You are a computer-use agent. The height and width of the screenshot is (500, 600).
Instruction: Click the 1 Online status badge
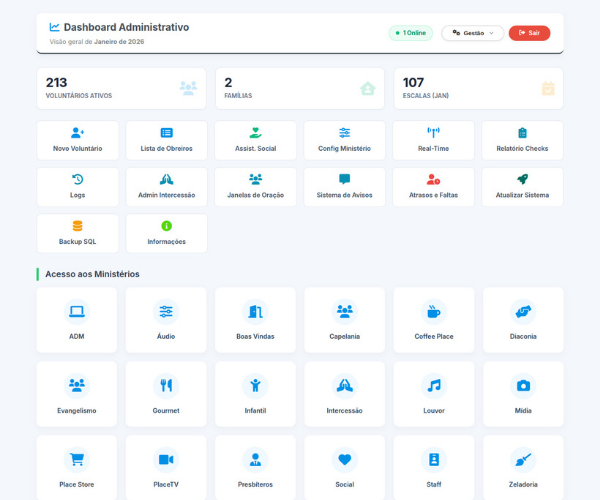coord(411,33)
